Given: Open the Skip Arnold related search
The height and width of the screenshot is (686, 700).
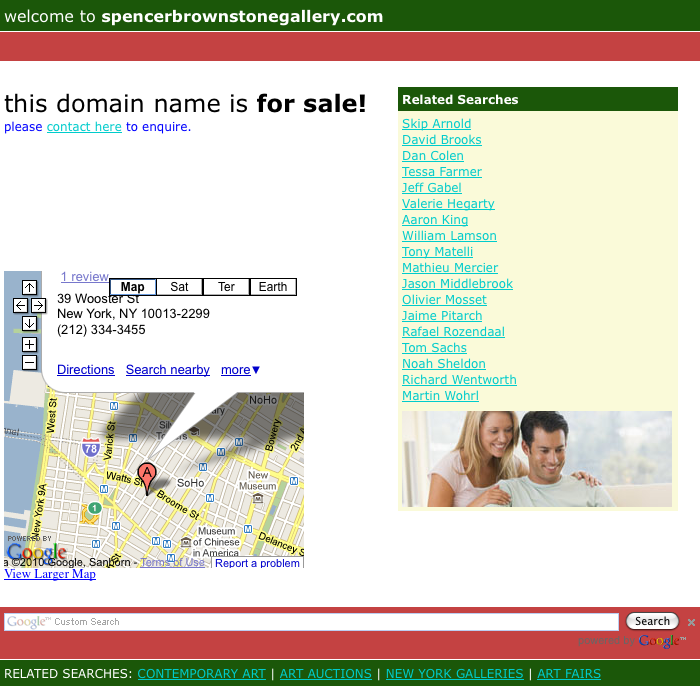Looking at the screenshot, I should tap(437, 124).
